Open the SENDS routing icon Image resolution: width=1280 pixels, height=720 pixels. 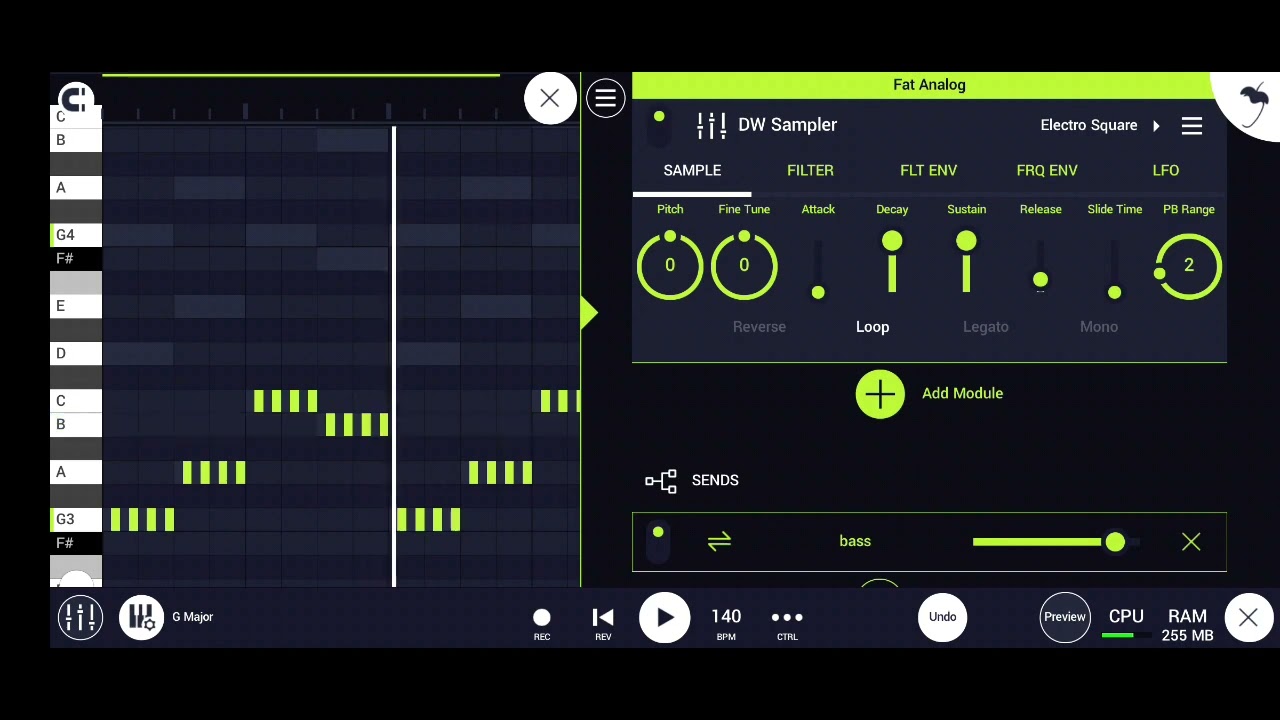click(x=661, y=481)
